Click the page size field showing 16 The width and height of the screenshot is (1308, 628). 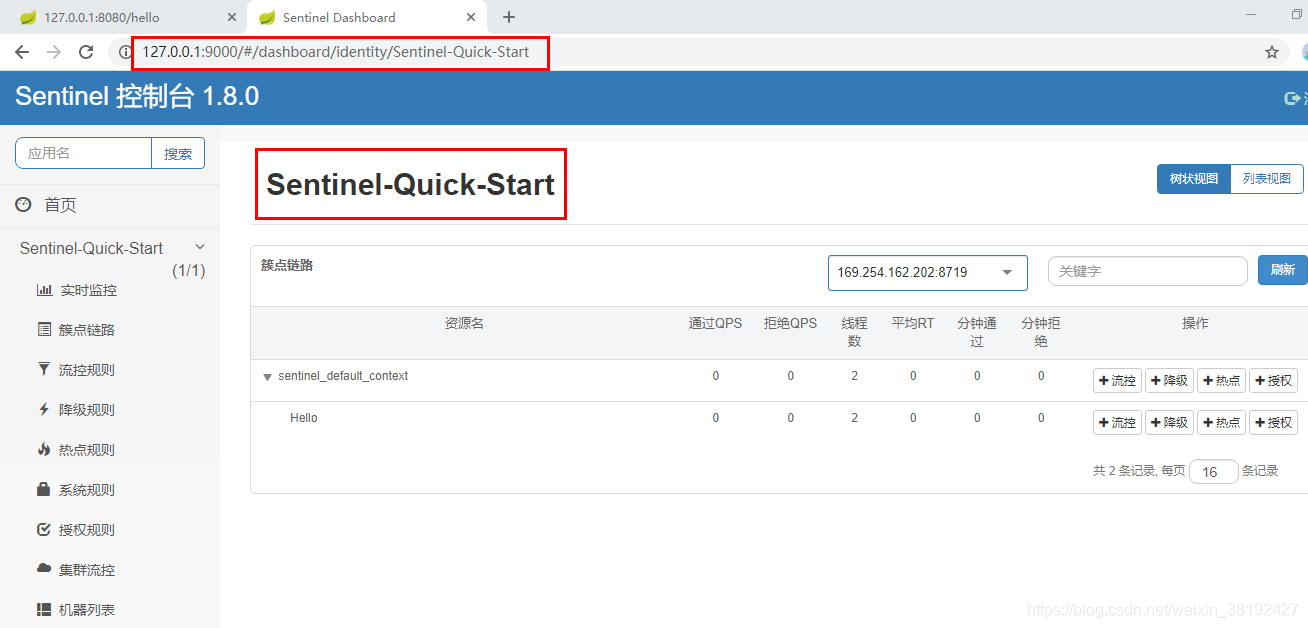coord(1214,471)
